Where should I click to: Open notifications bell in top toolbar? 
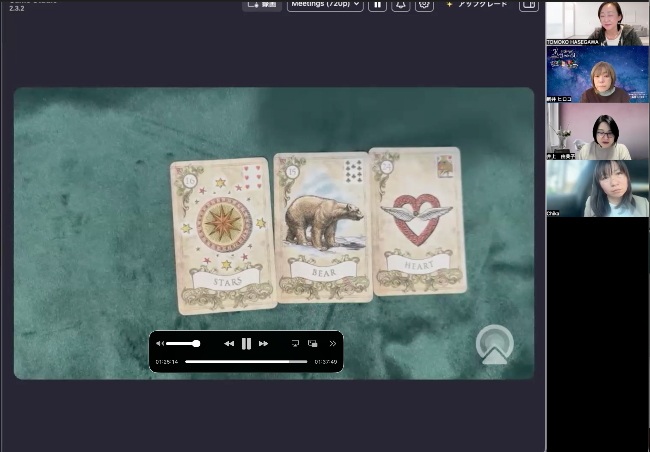[x=400, y=4]
